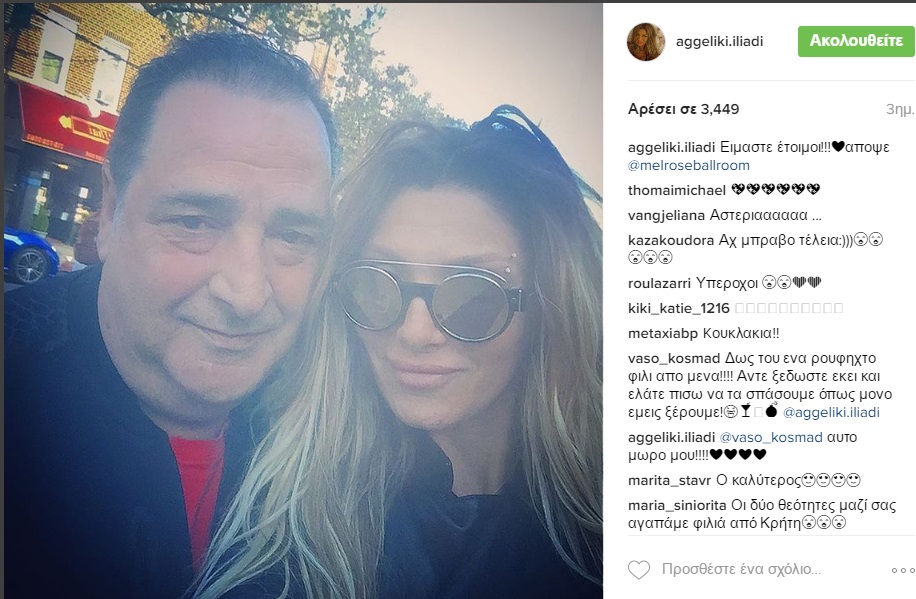Open the @melroseballroom mention link
The width and height of the screenshot is (916, 599).
click(x=689, y=165)
